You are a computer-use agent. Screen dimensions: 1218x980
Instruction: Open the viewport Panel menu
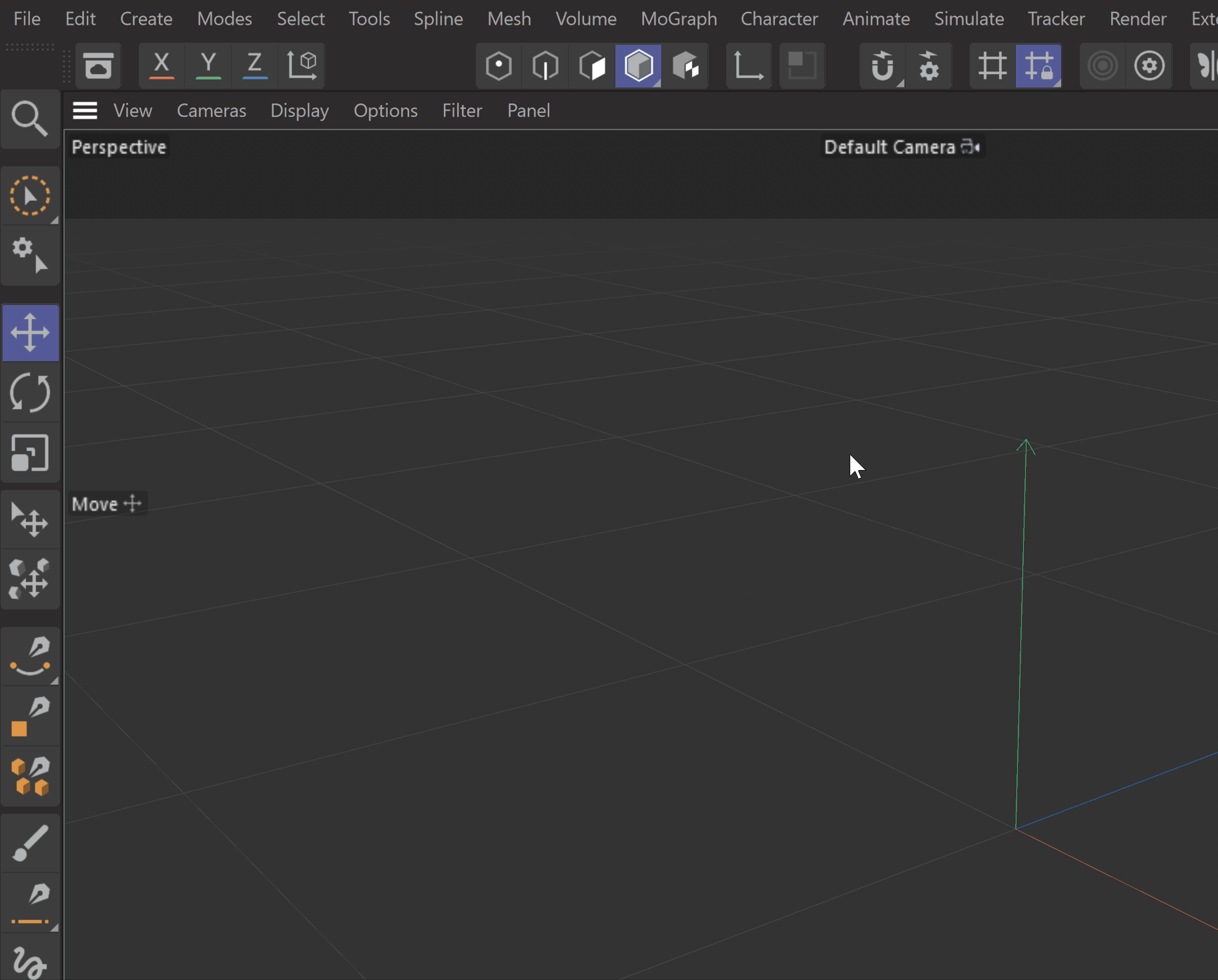[x=529, y=111]
